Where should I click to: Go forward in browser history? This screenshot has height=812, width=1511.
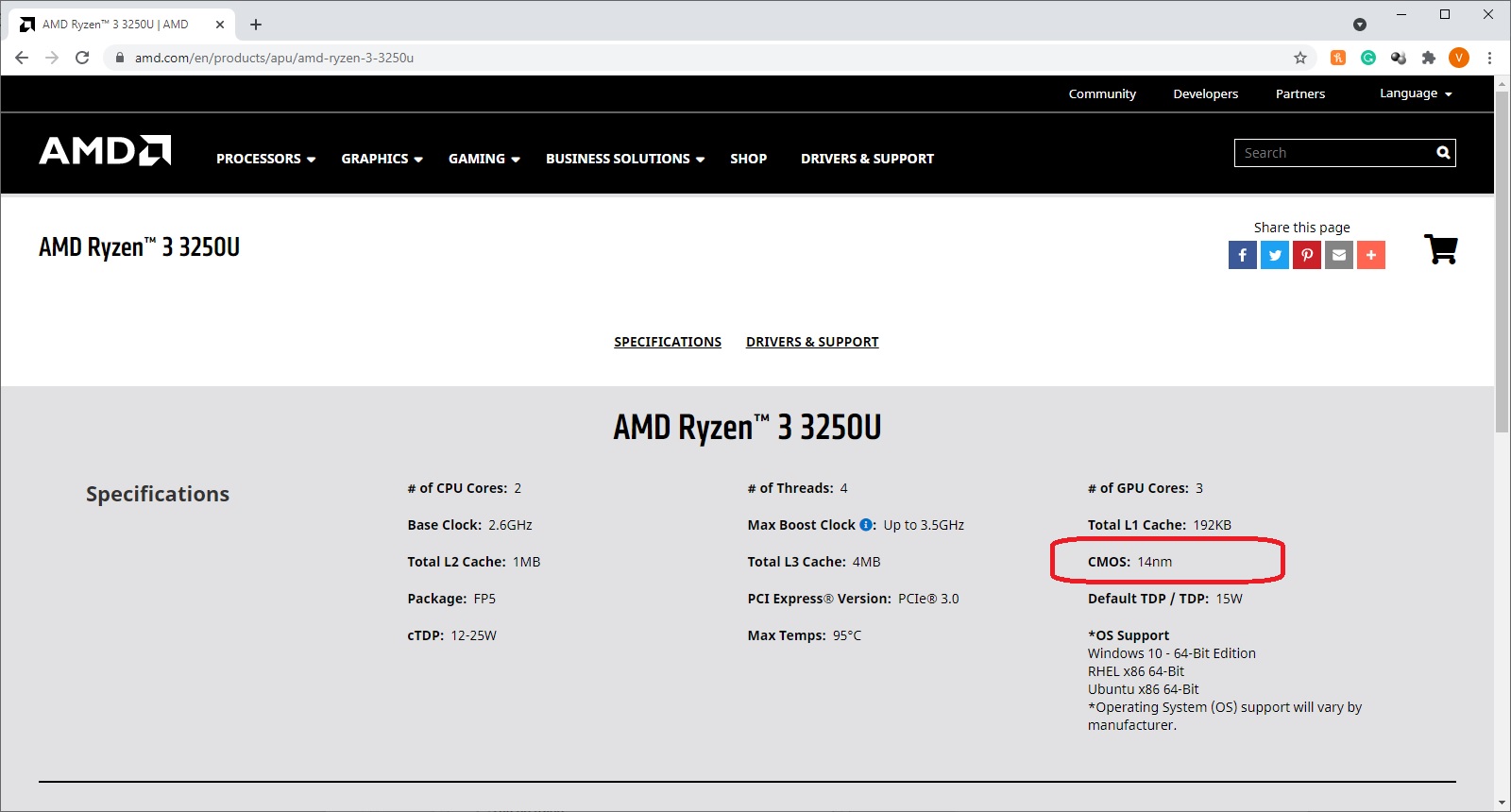52,58
